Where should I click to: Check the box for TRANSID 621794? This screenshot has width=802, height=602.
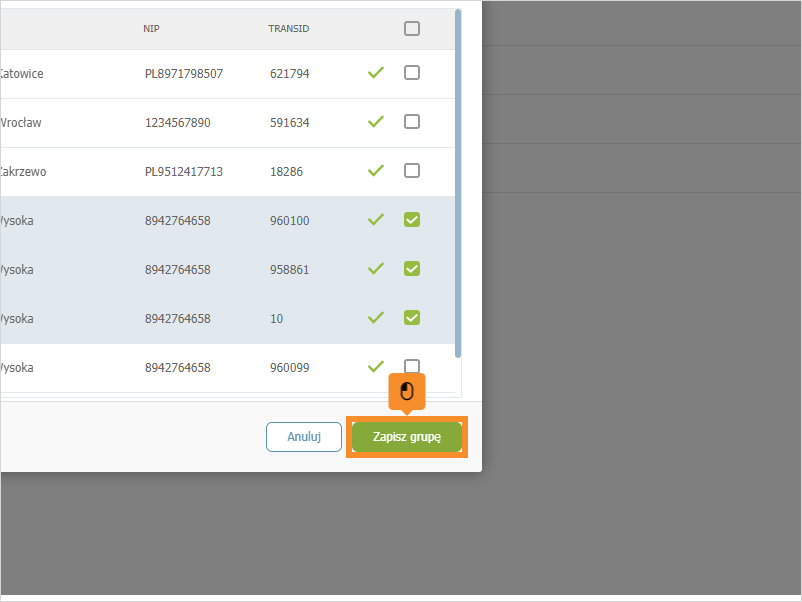[412, 73]
